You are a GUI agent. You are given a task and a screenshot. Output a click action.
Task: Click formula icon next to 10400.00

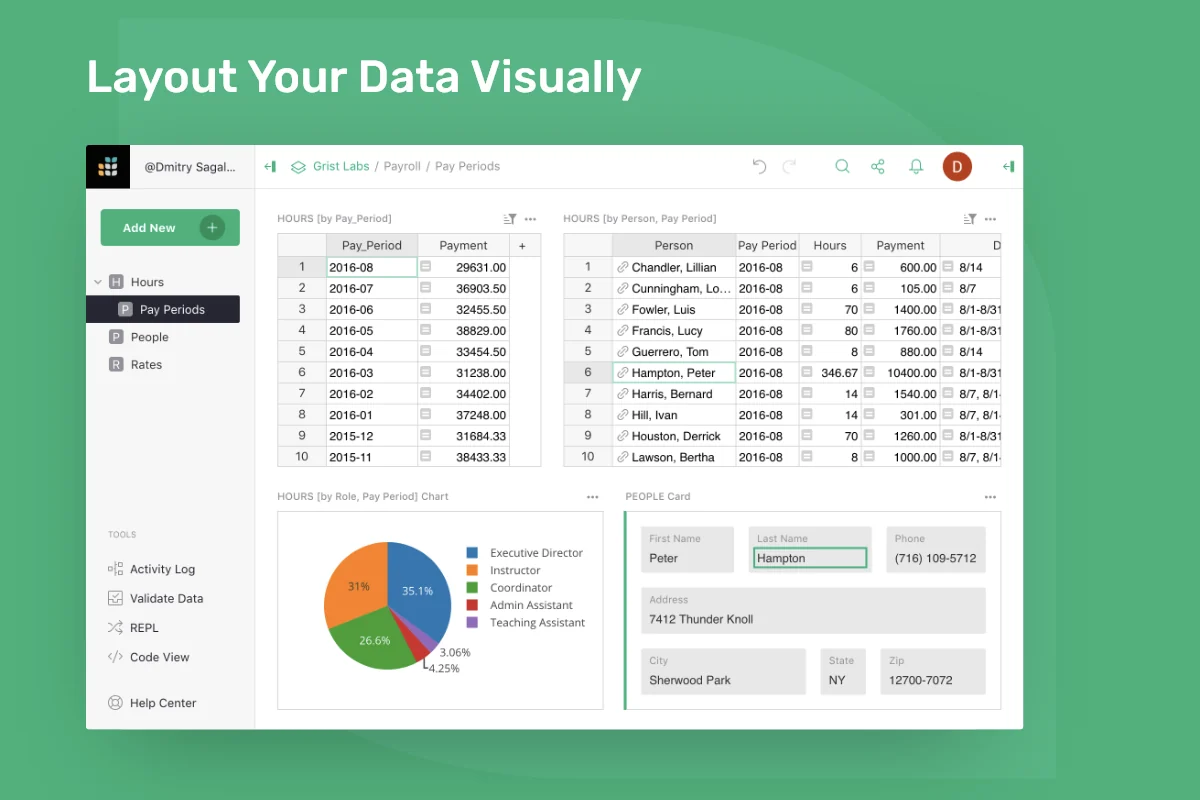click(x=869, y=372)
